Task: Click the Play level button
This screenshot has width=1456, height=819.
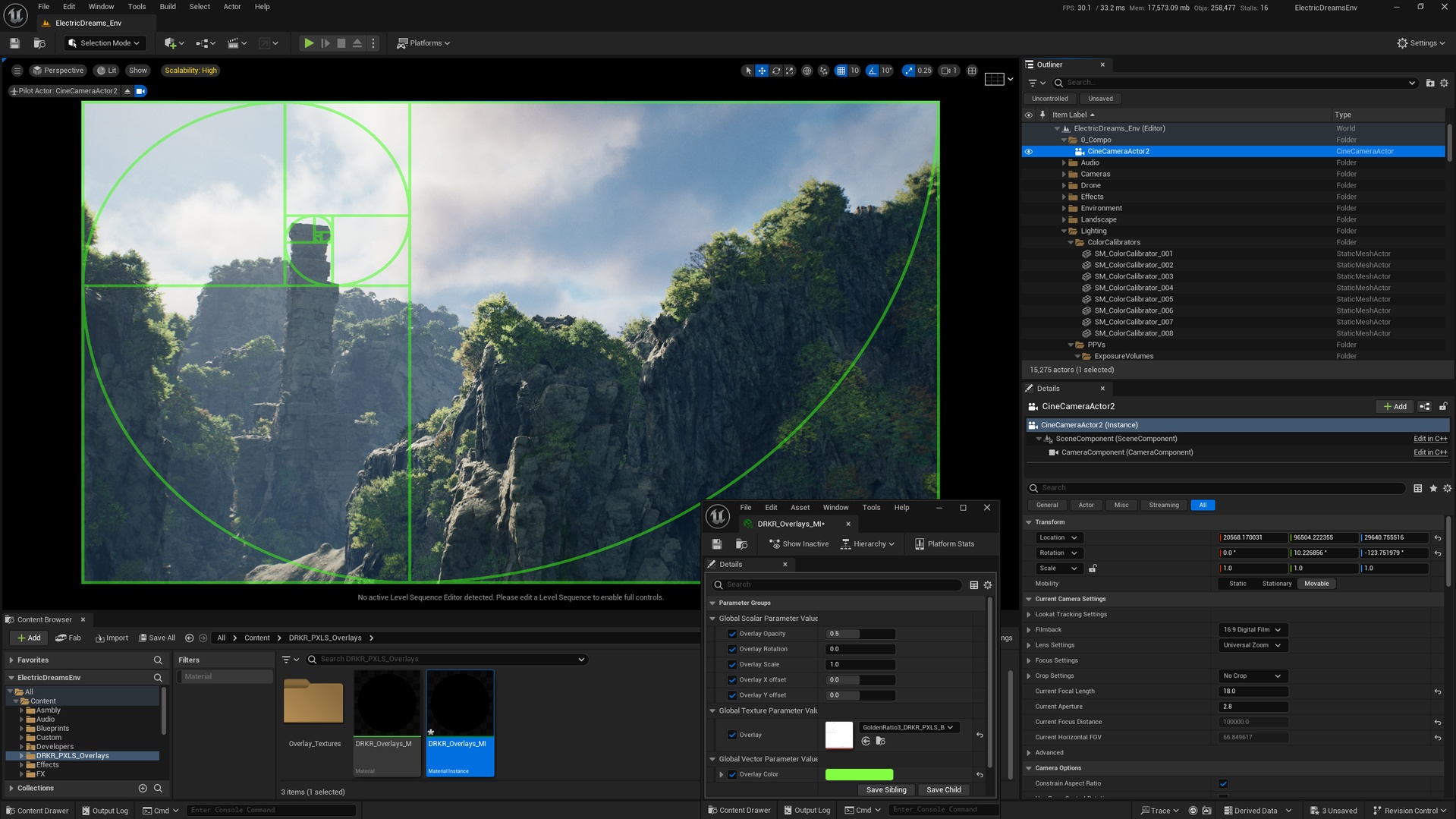Action: coord(309,43)
